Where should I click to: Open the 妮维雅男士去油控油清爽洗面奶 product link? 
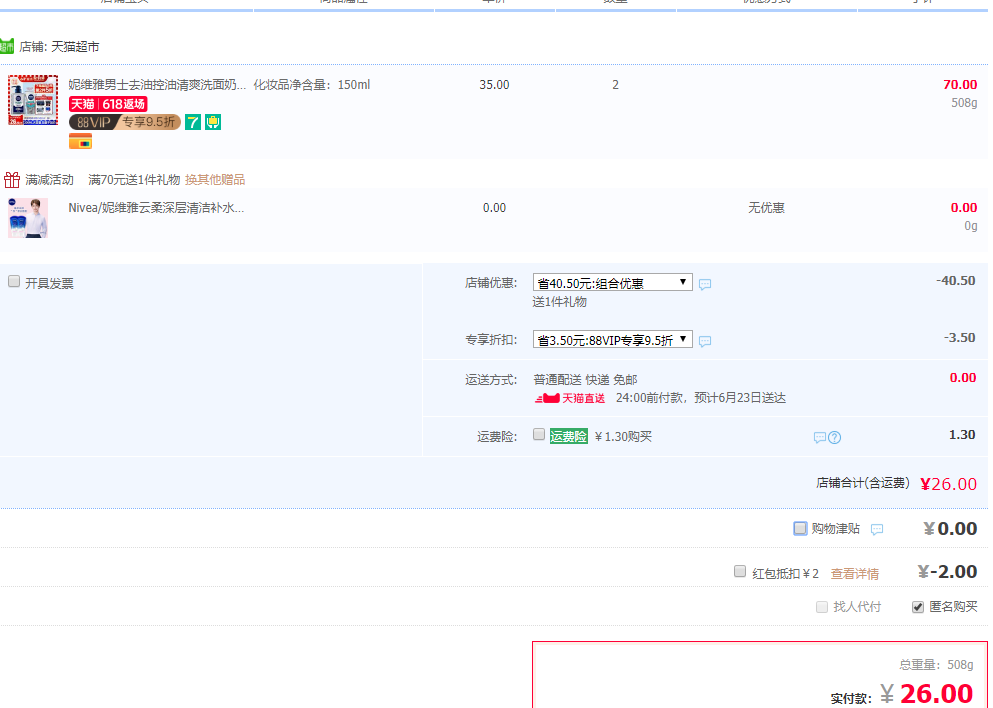[157, 85]
